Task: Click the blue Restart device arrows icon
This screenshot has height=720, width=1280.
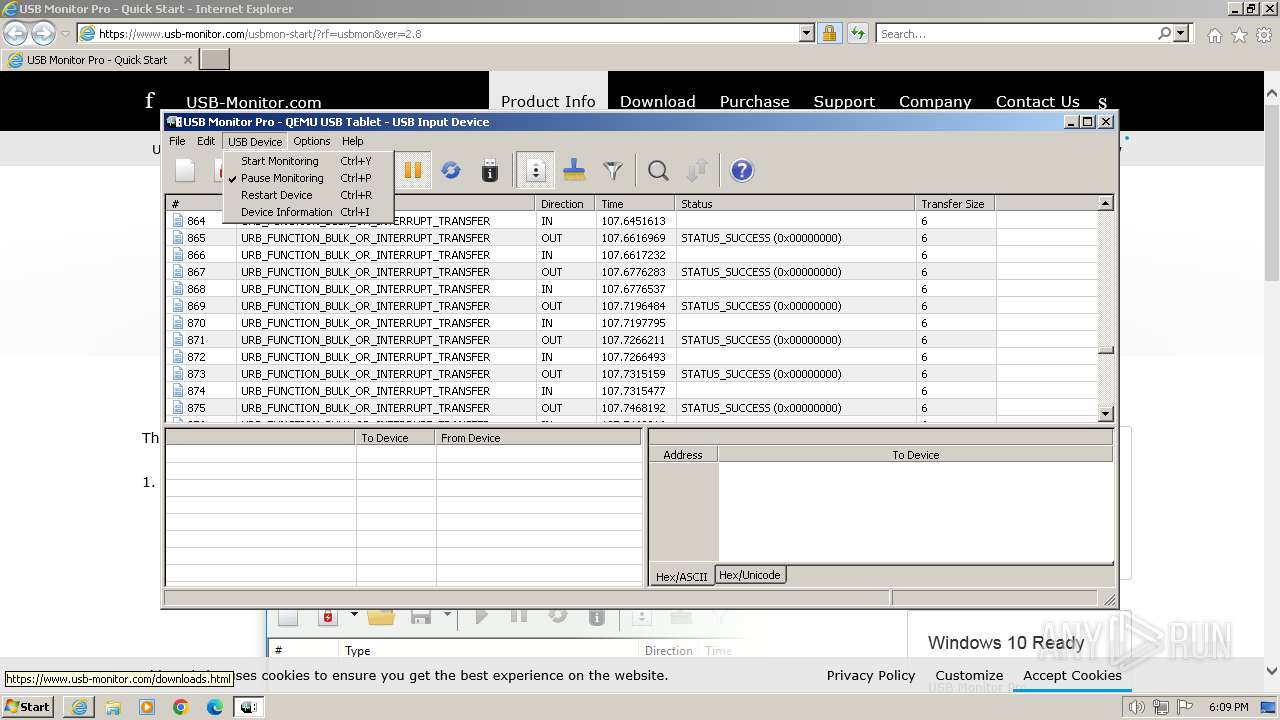Action: 451,171
